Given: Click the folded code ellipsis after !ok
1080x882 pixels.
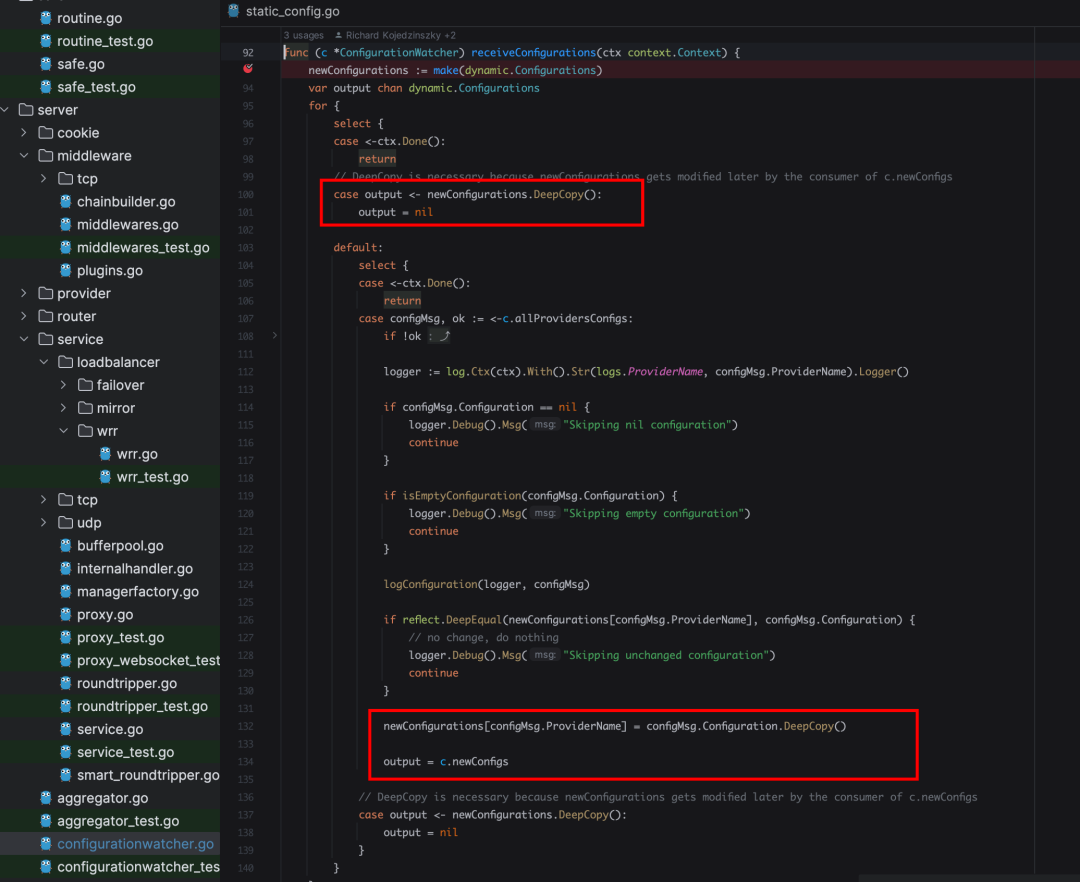Looking at the screenshot, I should click(x=439, y=336).
